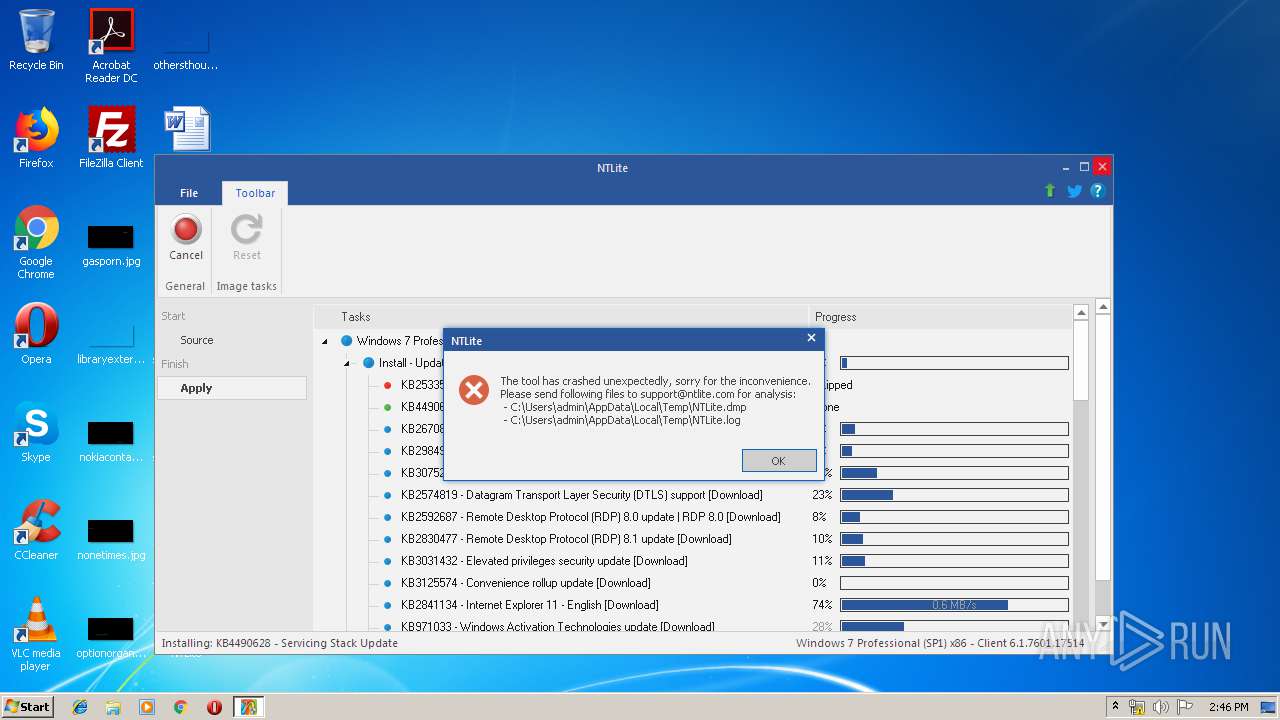1280x720 pixels.
Task: Open Opera desktop shortcut
Action: (x=36, y=334)
